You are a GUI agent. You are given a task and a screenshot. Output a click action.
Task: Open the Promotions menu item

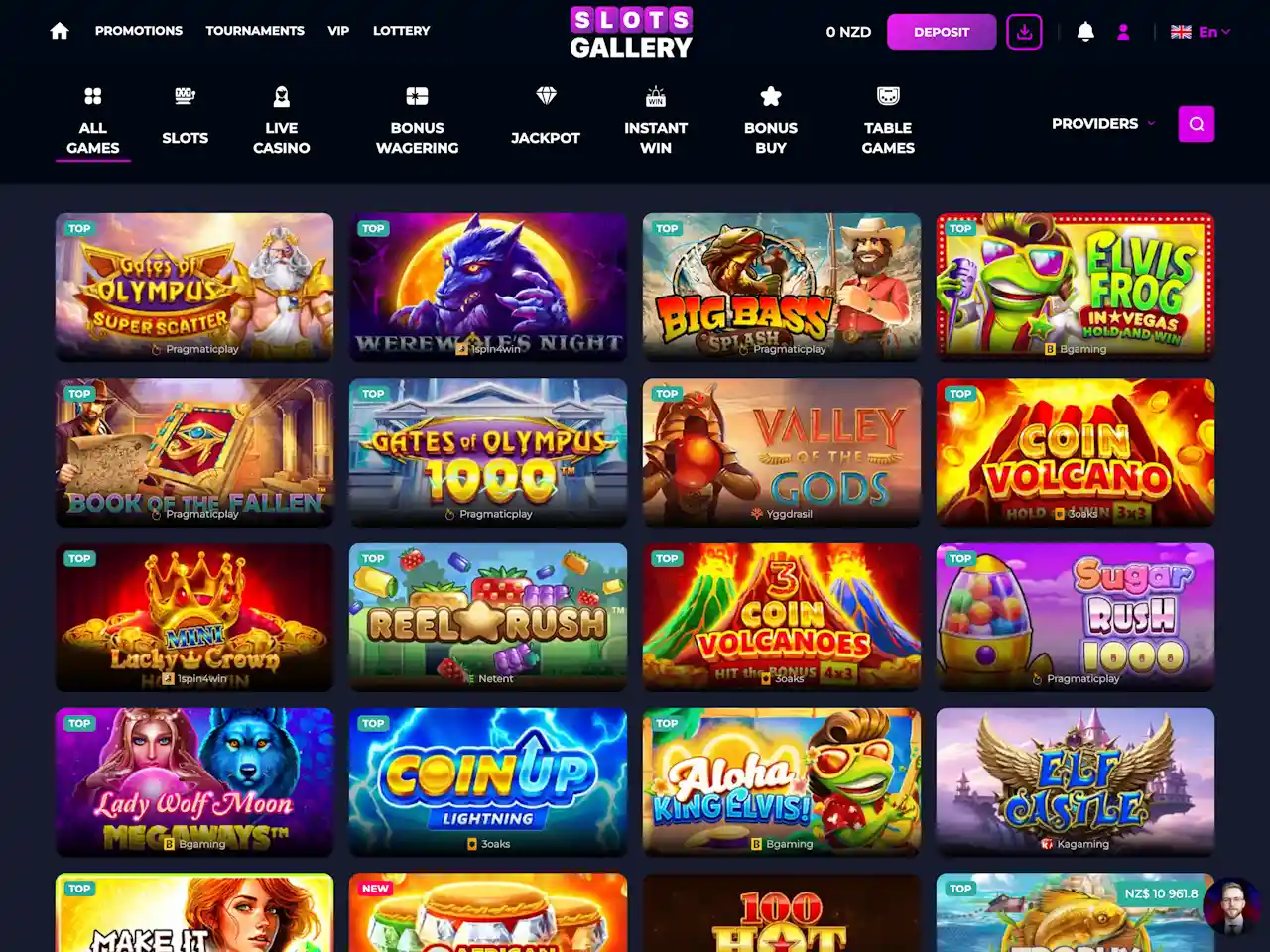pyautogui.click(x=139, y=31)
